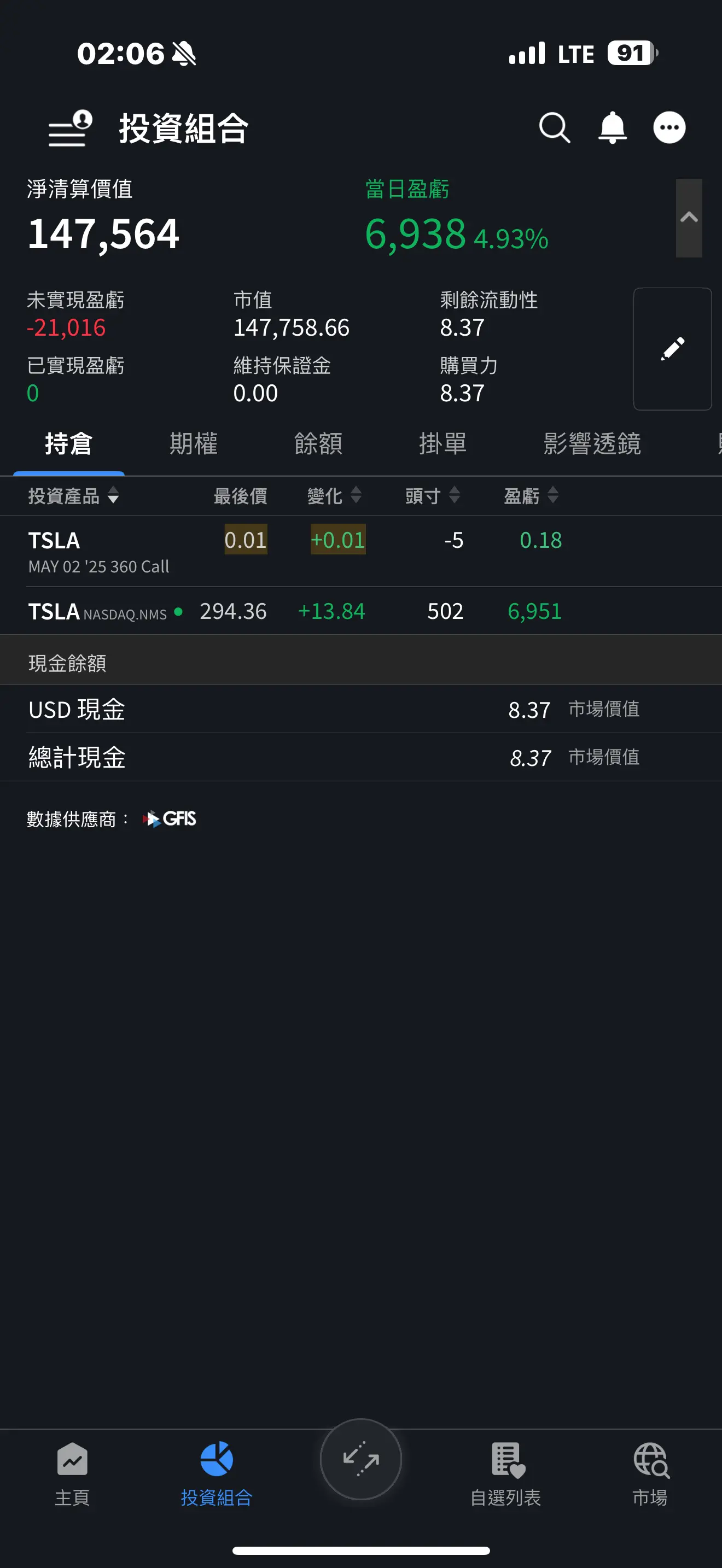Tap the pencil edit icon
Screen dimensions: 722x1568
(x=673, y=349)
